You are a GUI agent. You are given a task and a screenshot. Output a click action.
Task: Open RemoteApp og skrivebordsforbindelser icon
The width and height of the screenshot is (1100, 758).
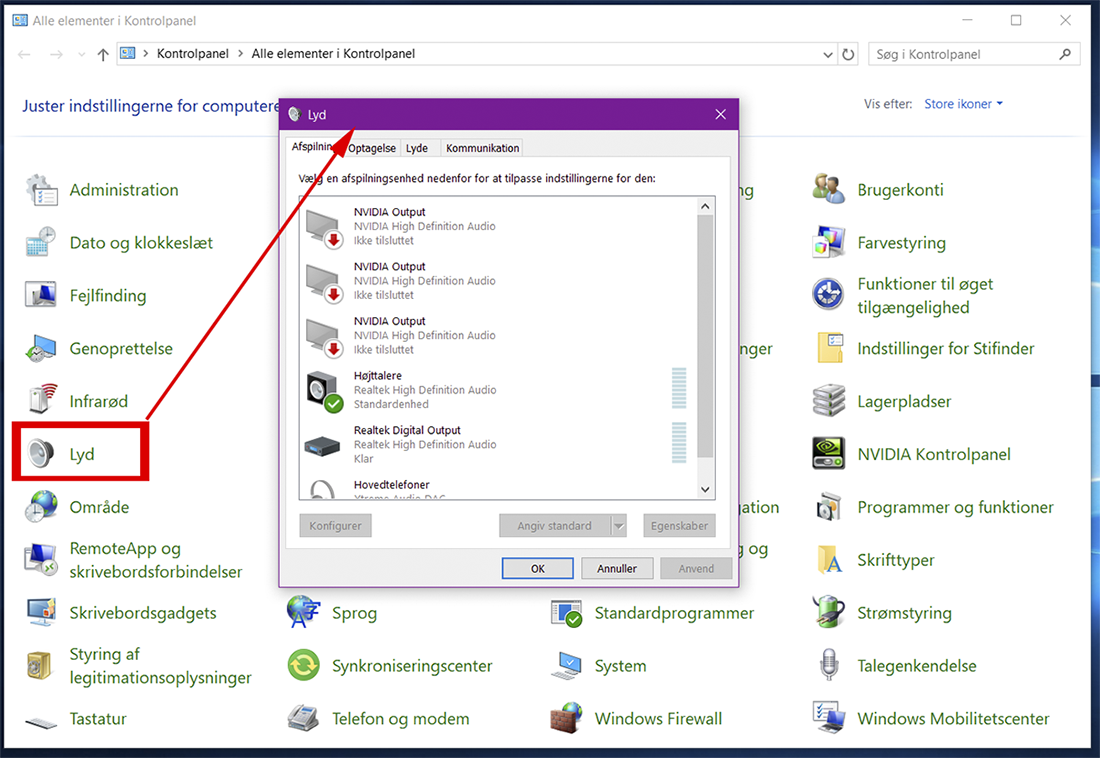point(41,559)
